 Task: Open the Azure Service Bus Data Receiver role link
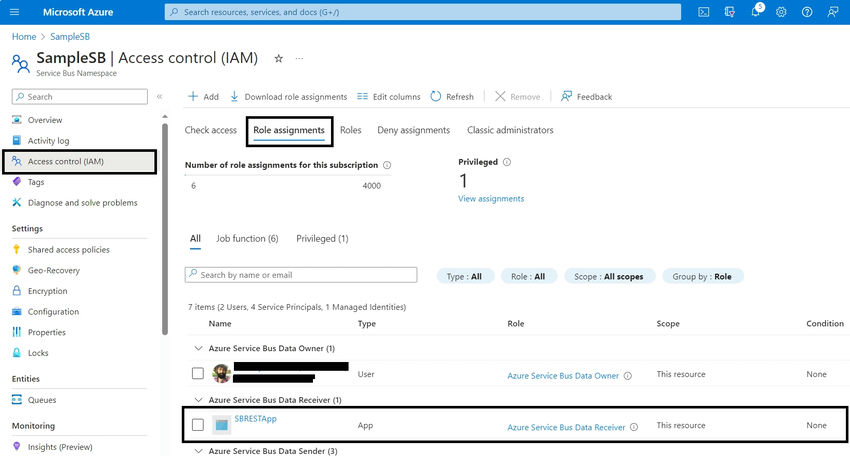point(566,427)
